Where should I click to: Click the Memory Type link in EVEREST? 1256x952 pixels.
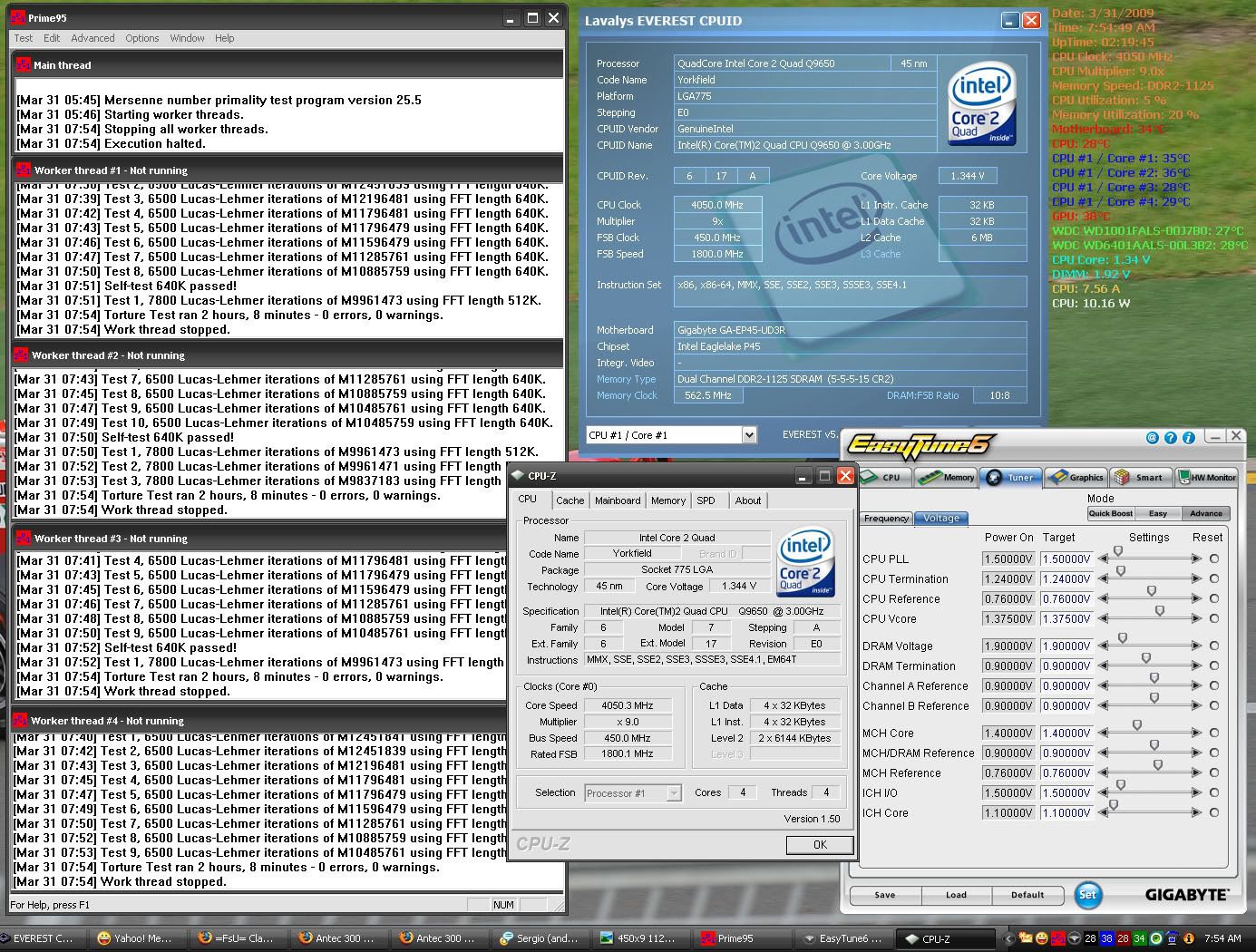[626, 379]
